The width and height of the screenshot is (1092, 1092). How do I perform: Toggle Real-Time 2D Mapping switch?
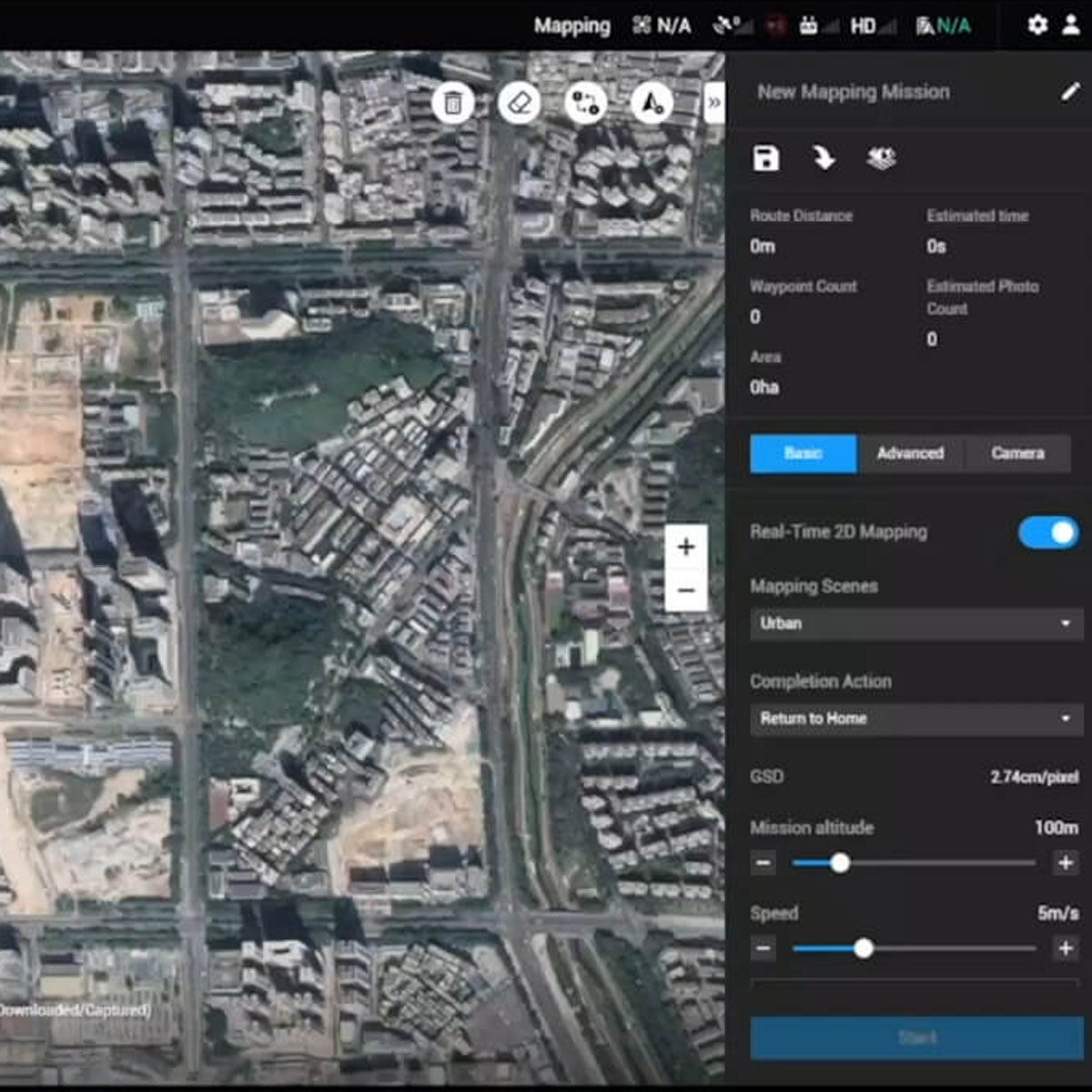click(1048, 532)
